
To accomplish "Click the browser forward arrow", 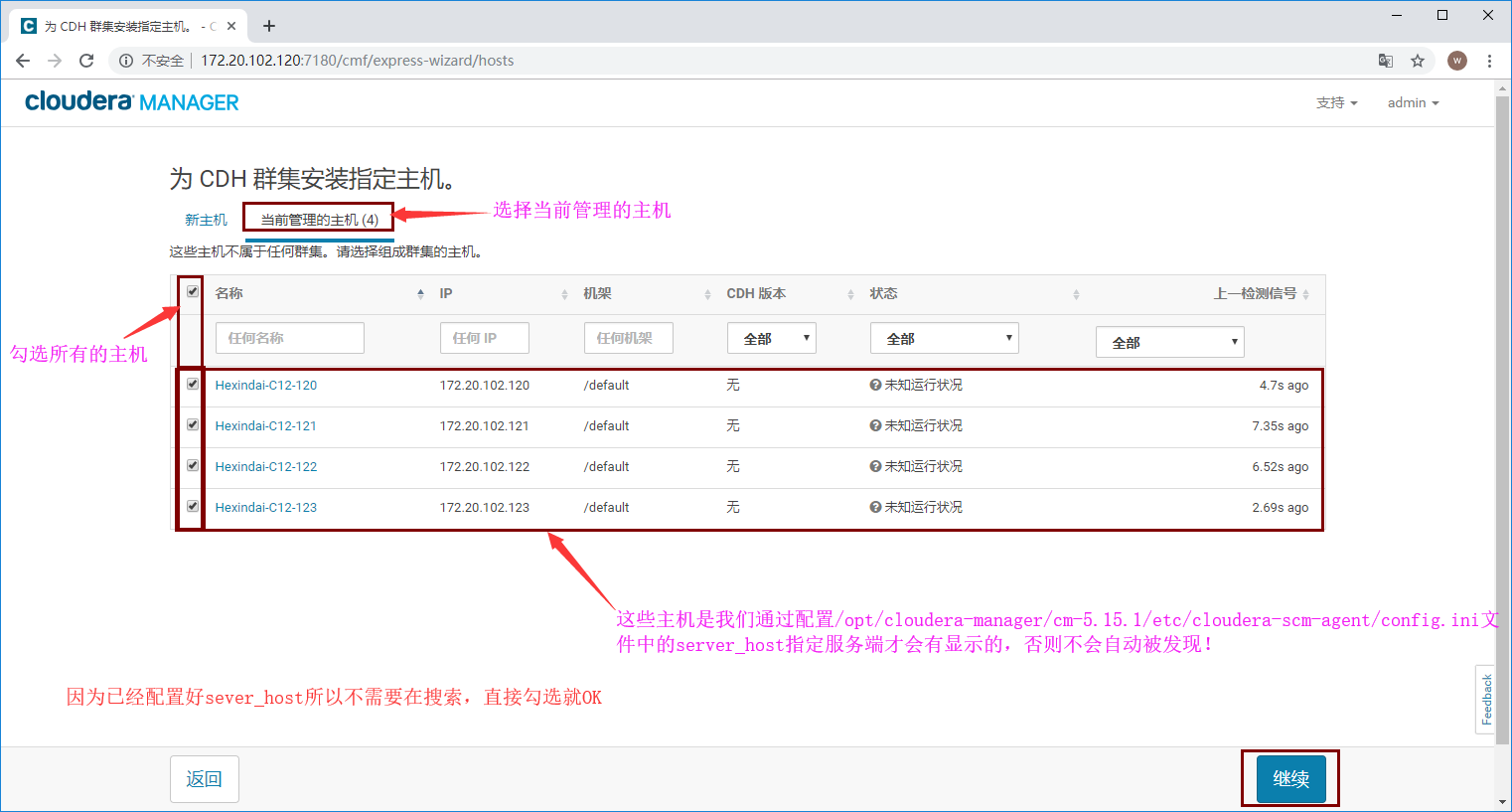I will click(55, 61).
